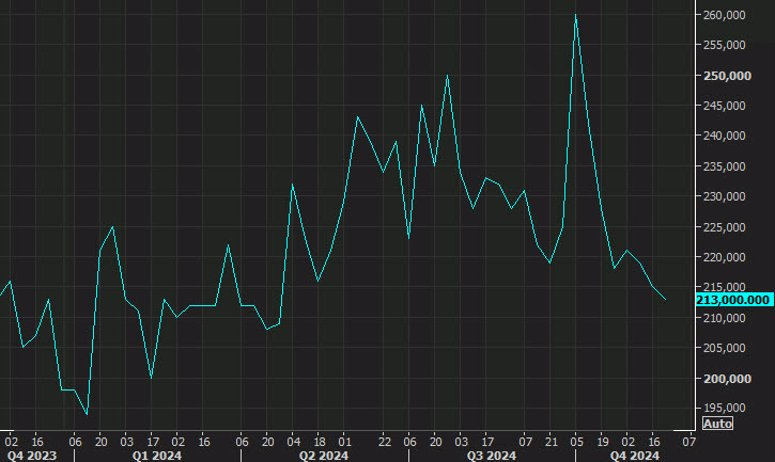Click the 260,000 y-axis label

(724, 15)
